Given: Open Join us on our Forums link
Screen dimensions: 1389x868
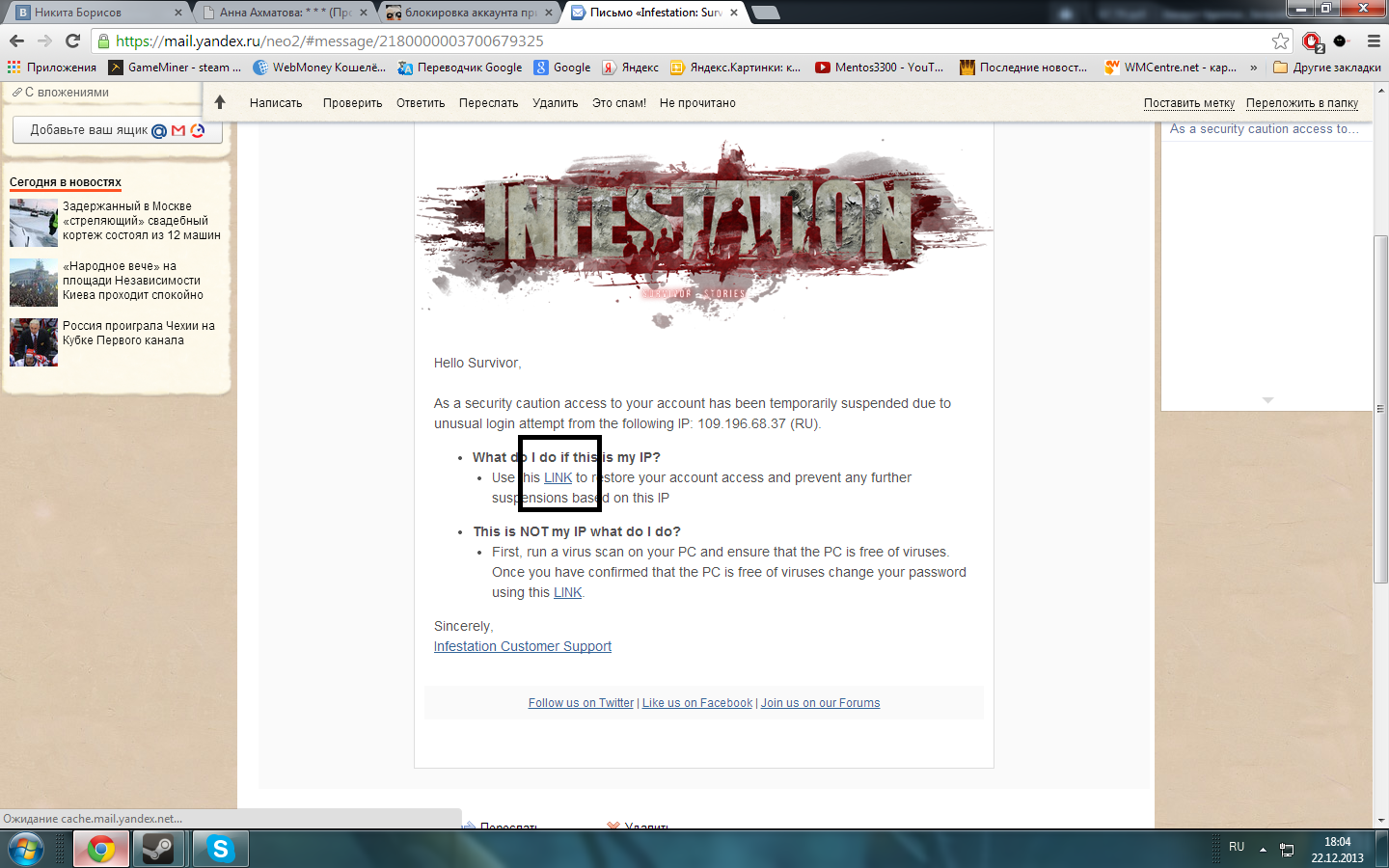Looking at the screenshot, I should 821,703.
